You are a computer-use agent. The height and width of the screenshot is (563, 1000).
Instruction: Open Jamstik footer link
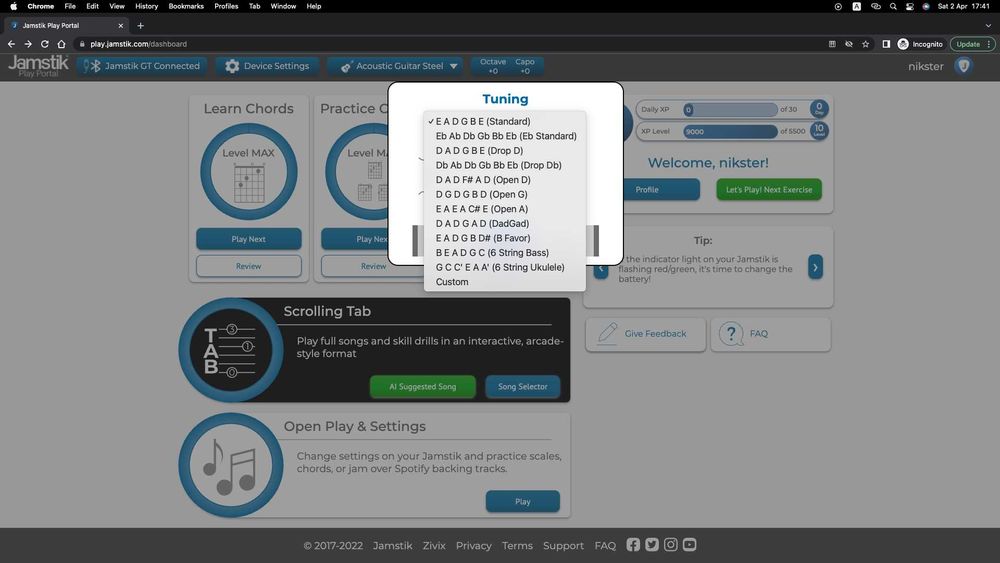point(392,546)
